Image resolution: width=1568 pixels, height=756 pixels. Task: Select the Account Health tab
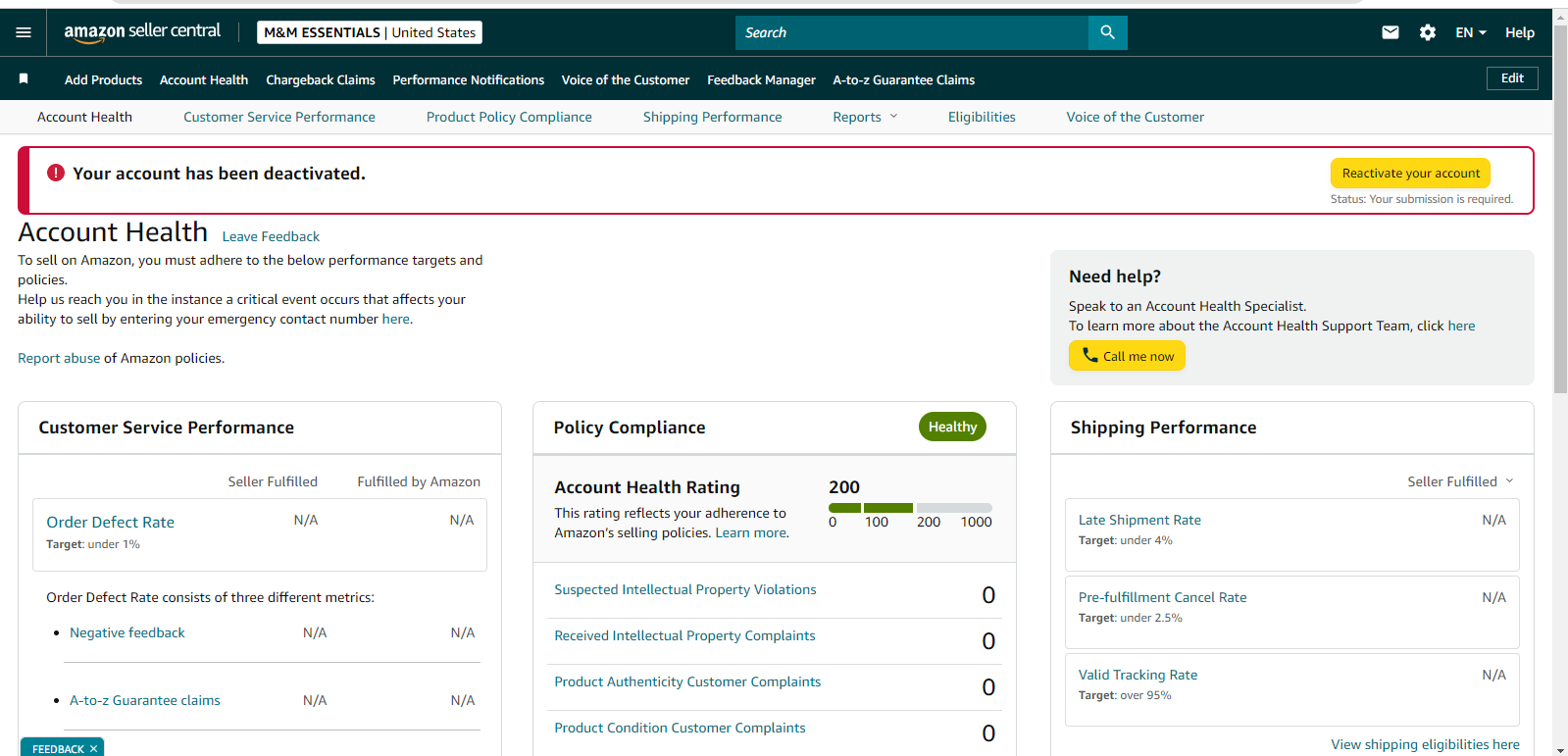coord(84,117)
